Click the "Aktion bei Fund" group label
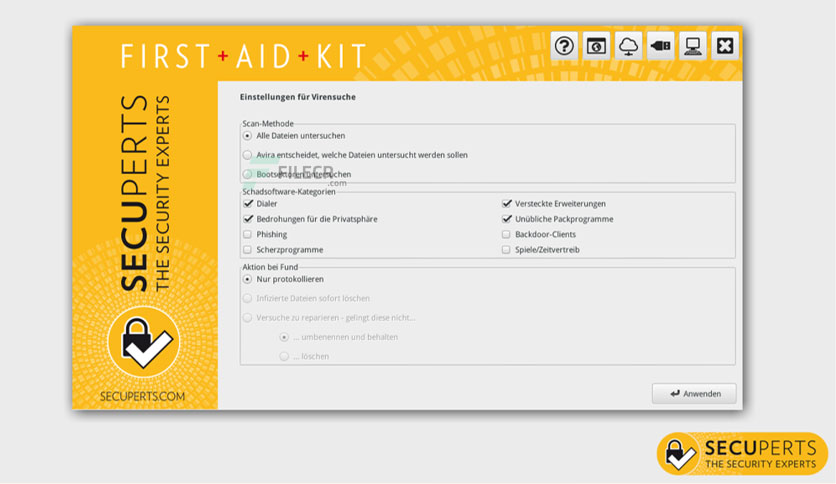Viewport: 836px width, 484px height. [x=270, y=267]
